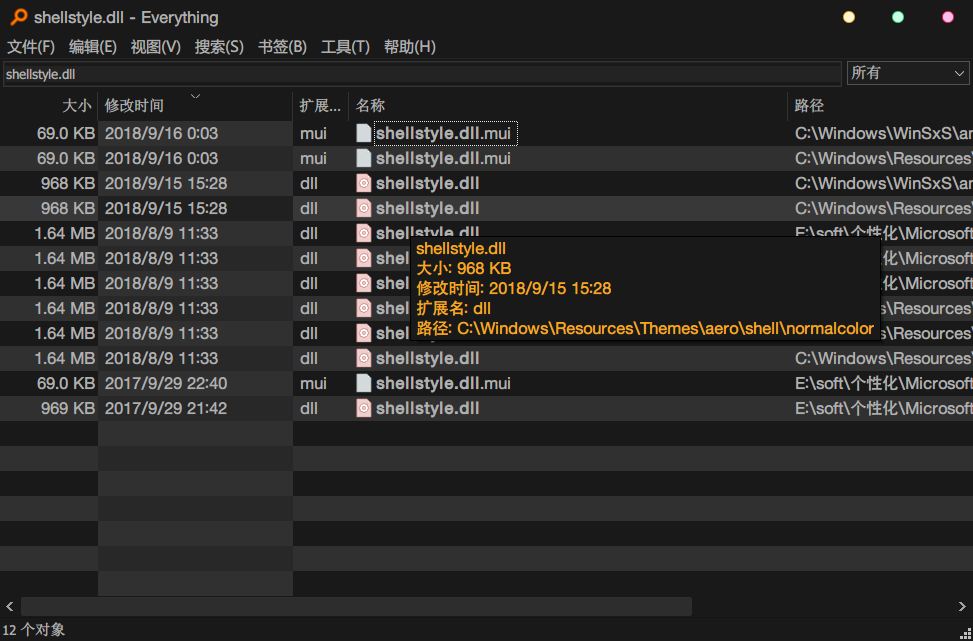Sort by the 扩展 column header

tap(320, 105)
